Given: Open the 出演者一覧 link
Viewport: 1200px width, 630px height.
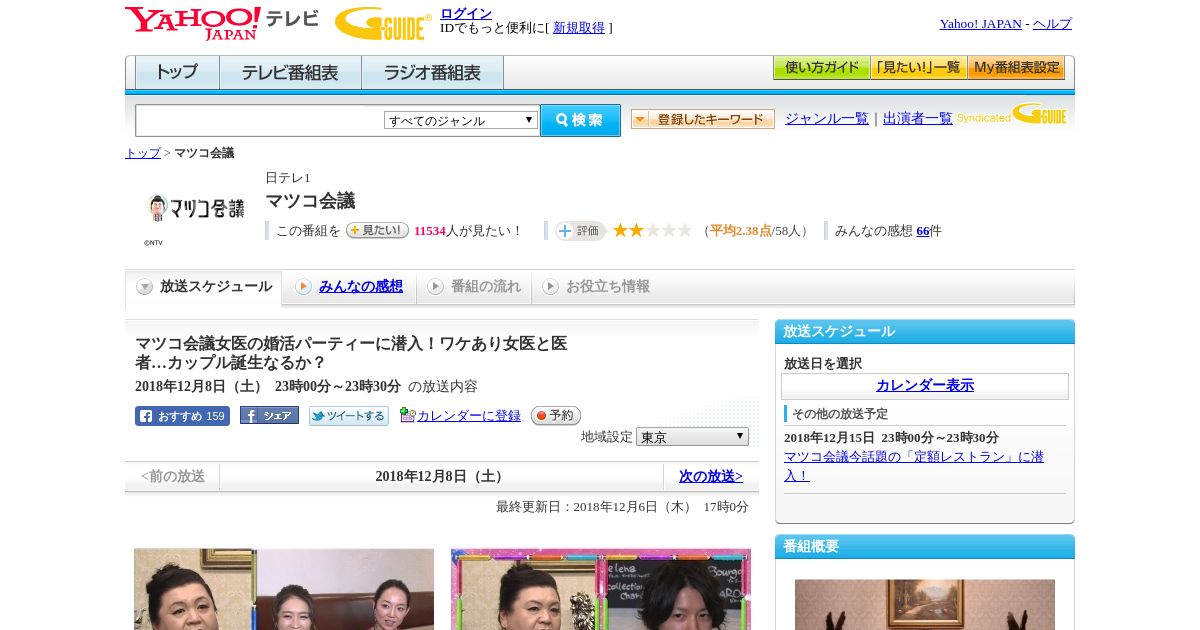Looking at the screenshot, I should point(918,118).
